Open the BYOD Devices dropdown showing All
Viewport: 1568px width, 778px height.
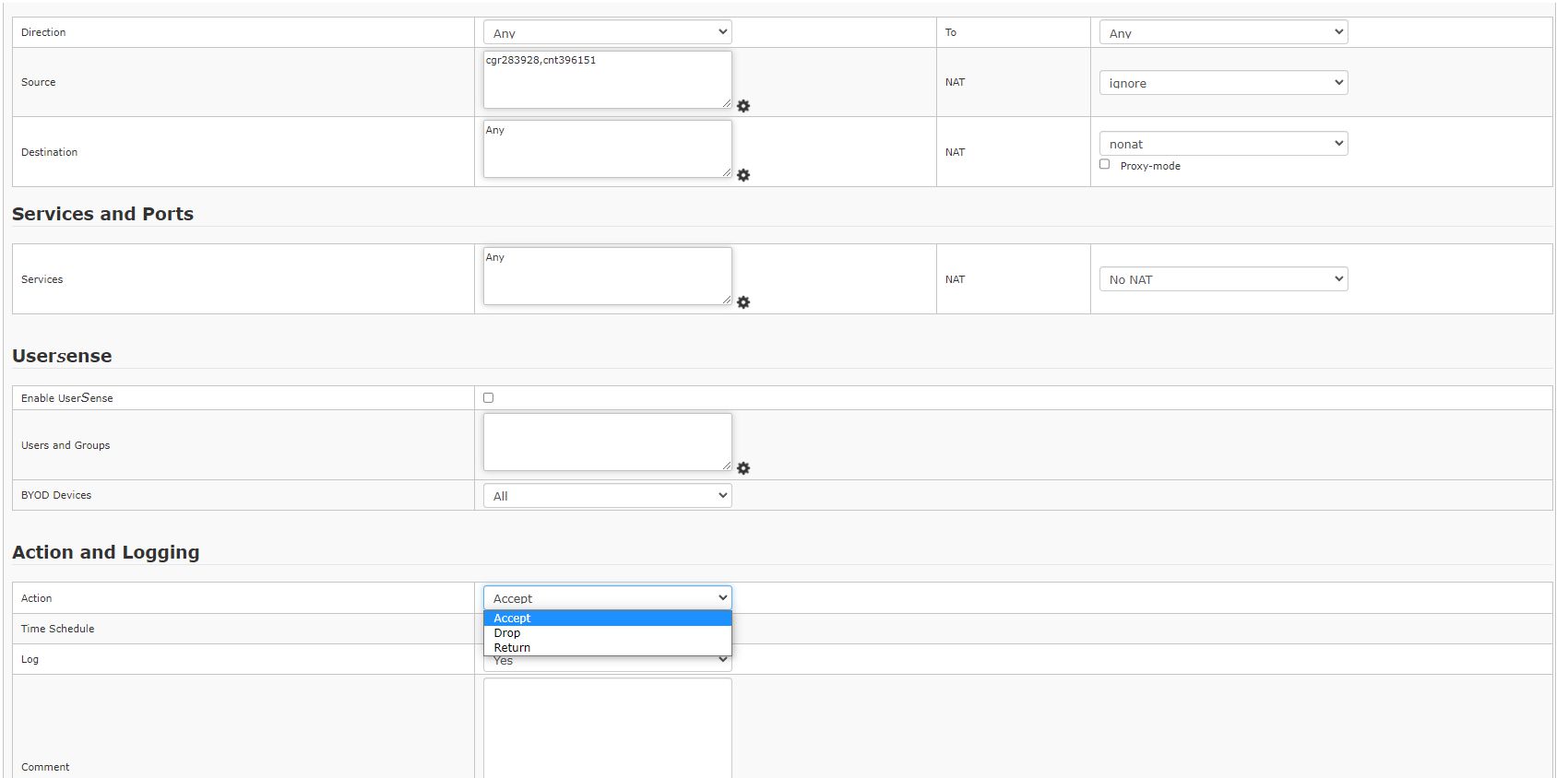[x=608, y=496]
